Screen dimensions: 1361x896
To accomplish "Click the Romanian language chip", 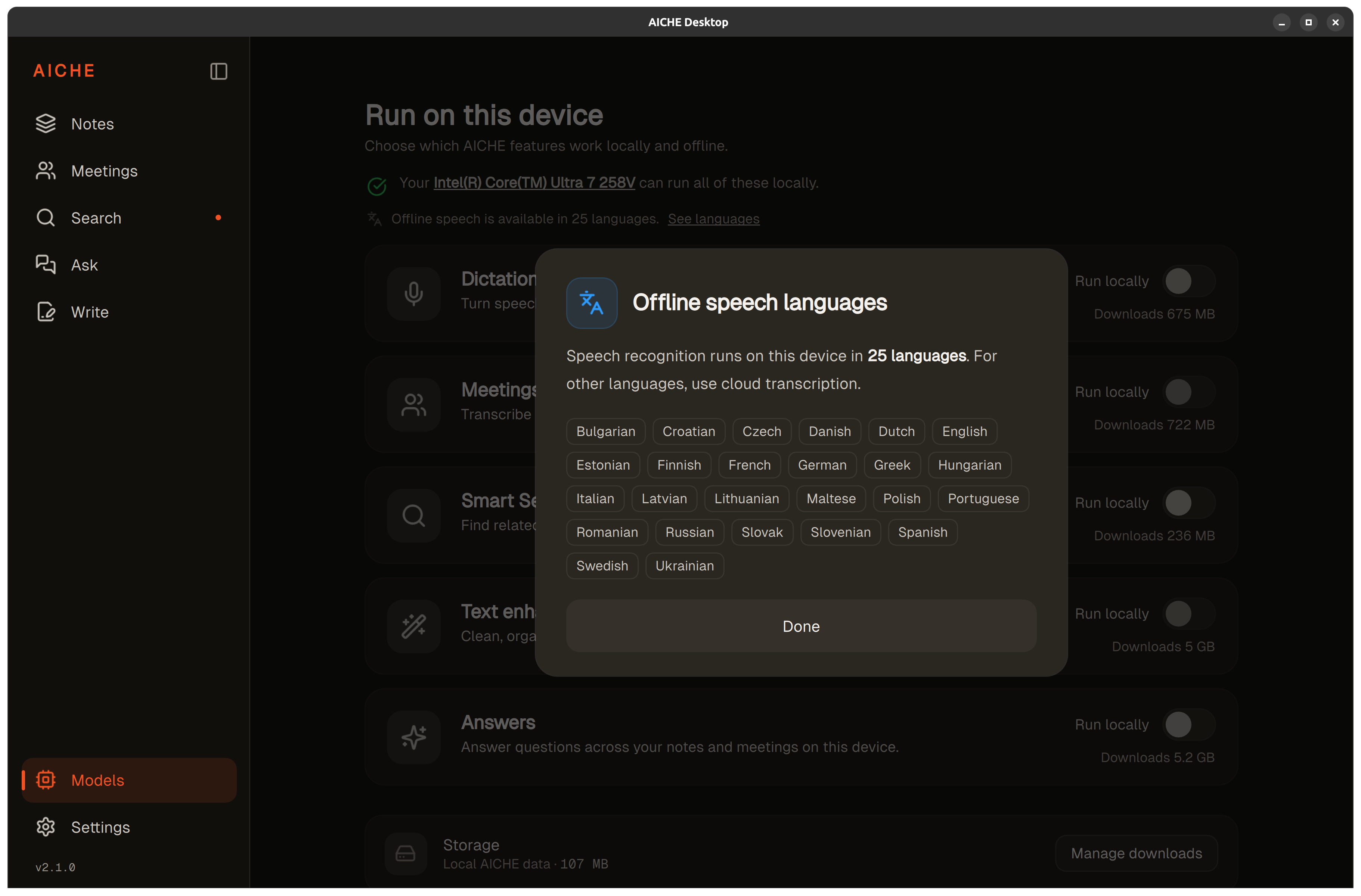I will pos(607,533).
